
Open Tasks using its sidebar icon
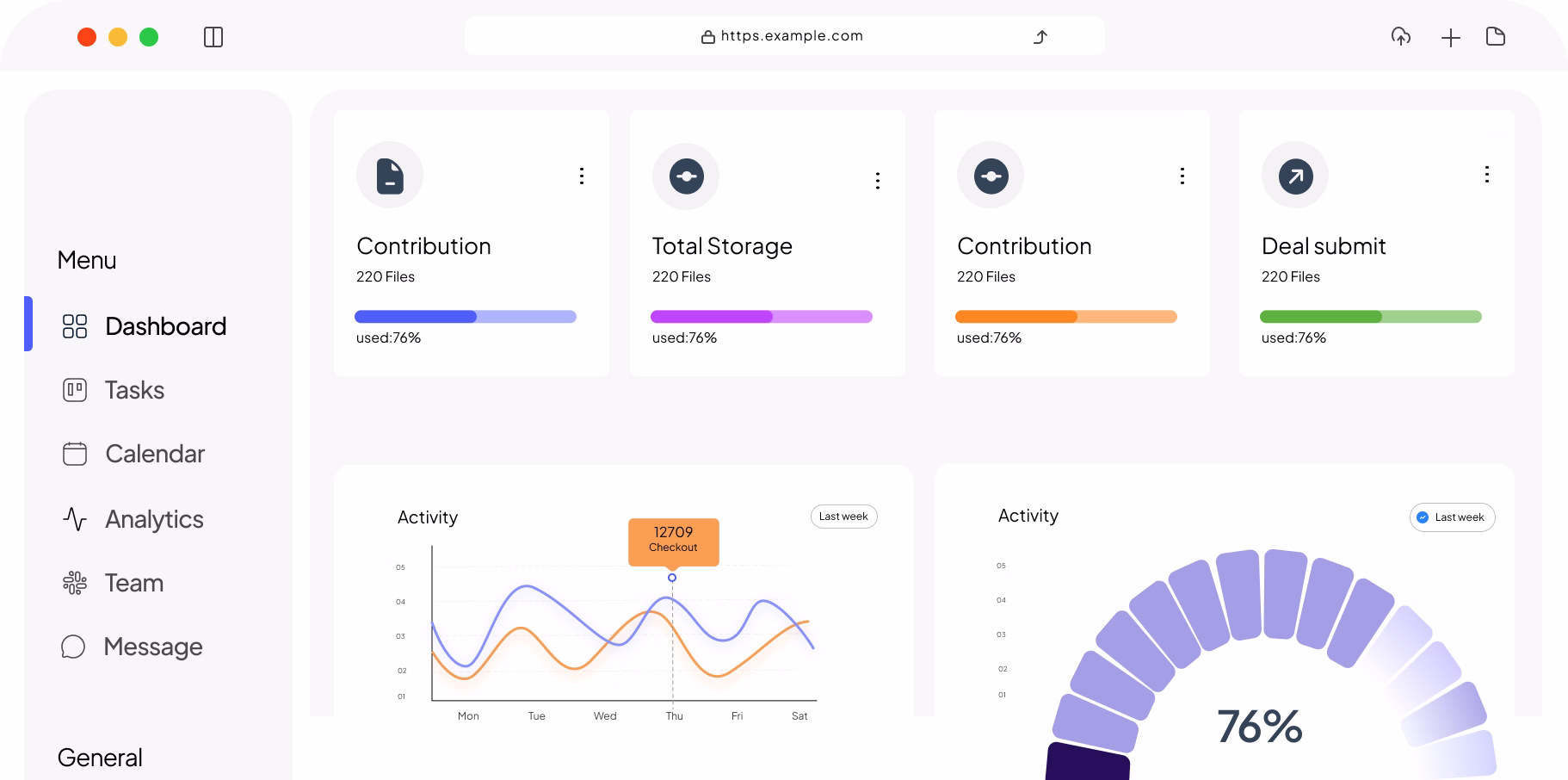pyautogui.click(x=75, y=389)
